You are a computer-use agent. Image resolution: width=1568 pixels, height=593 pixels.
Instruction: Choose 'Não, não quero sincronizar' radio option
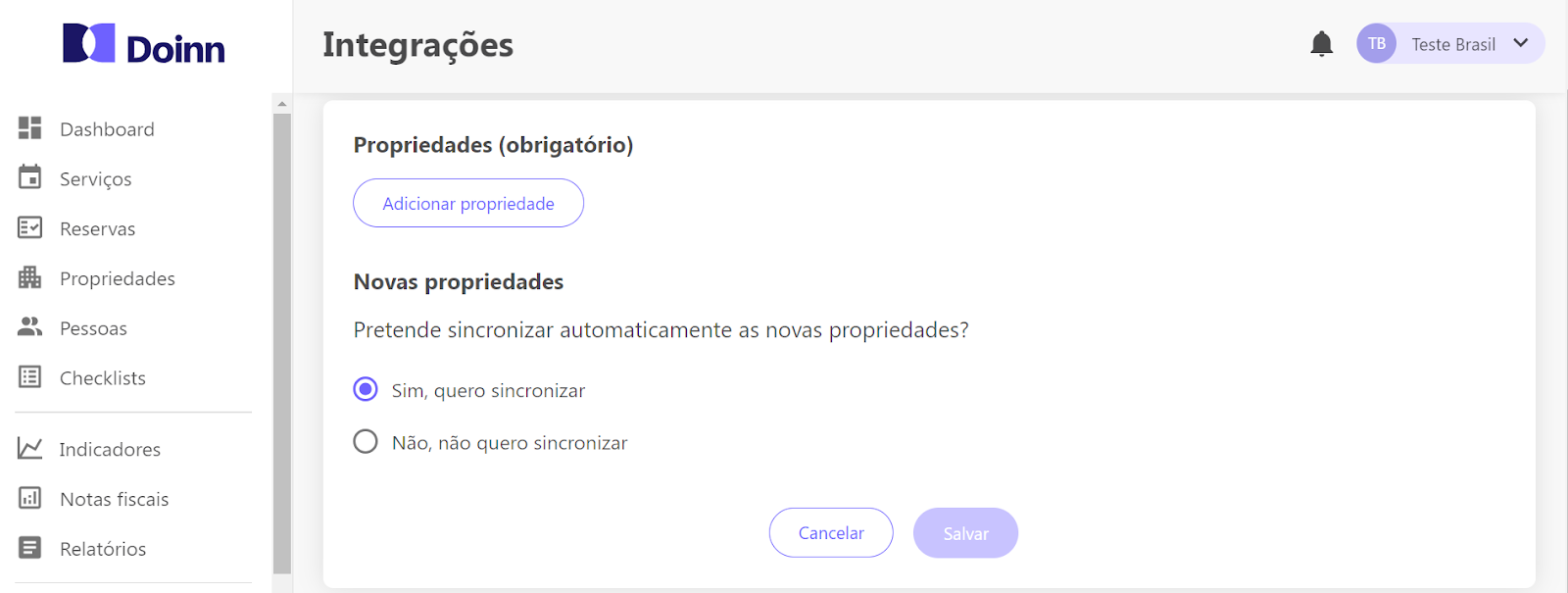pyautogui.click(x=366, y=442)
